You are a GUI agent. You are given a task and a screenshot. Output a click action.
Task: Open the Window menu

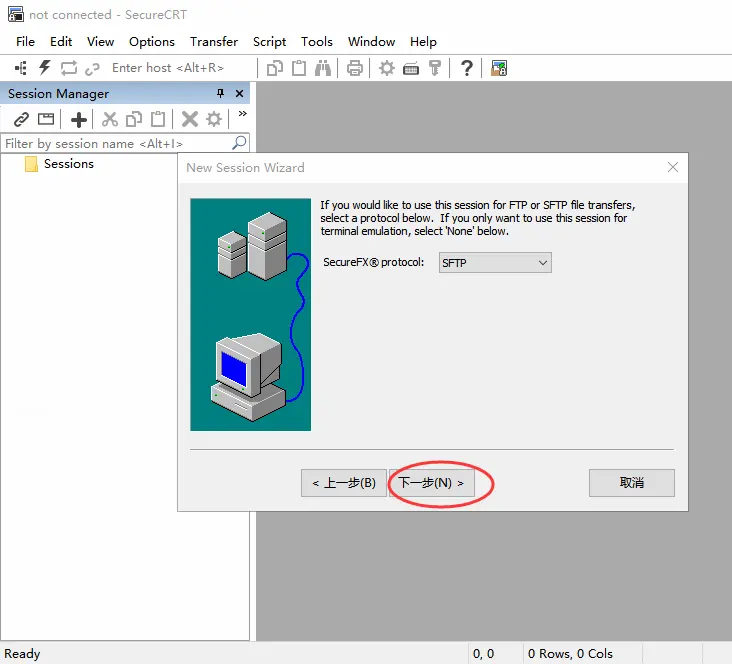click(x=372, y=42)
